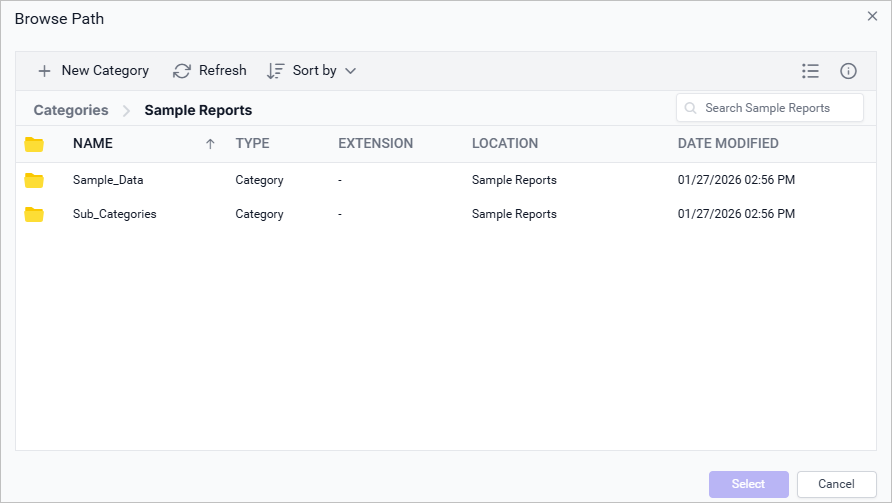This screenshot has height=503, width=892.
Task: Click the Sort by lines icon
Action: [275, 71]
